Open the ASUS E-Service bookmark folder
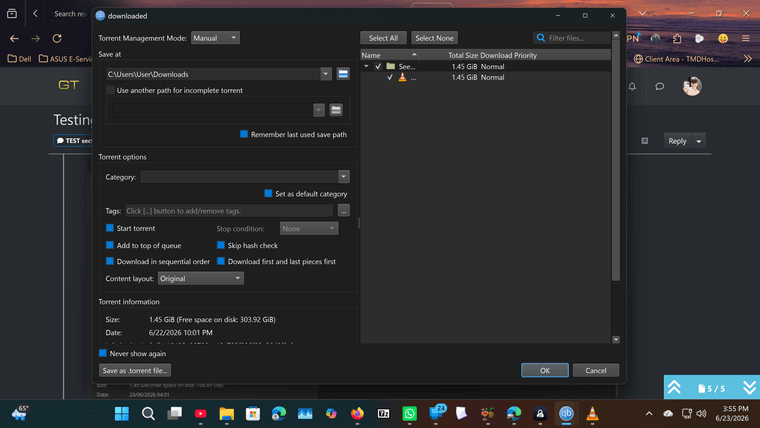 coord(65,59)
